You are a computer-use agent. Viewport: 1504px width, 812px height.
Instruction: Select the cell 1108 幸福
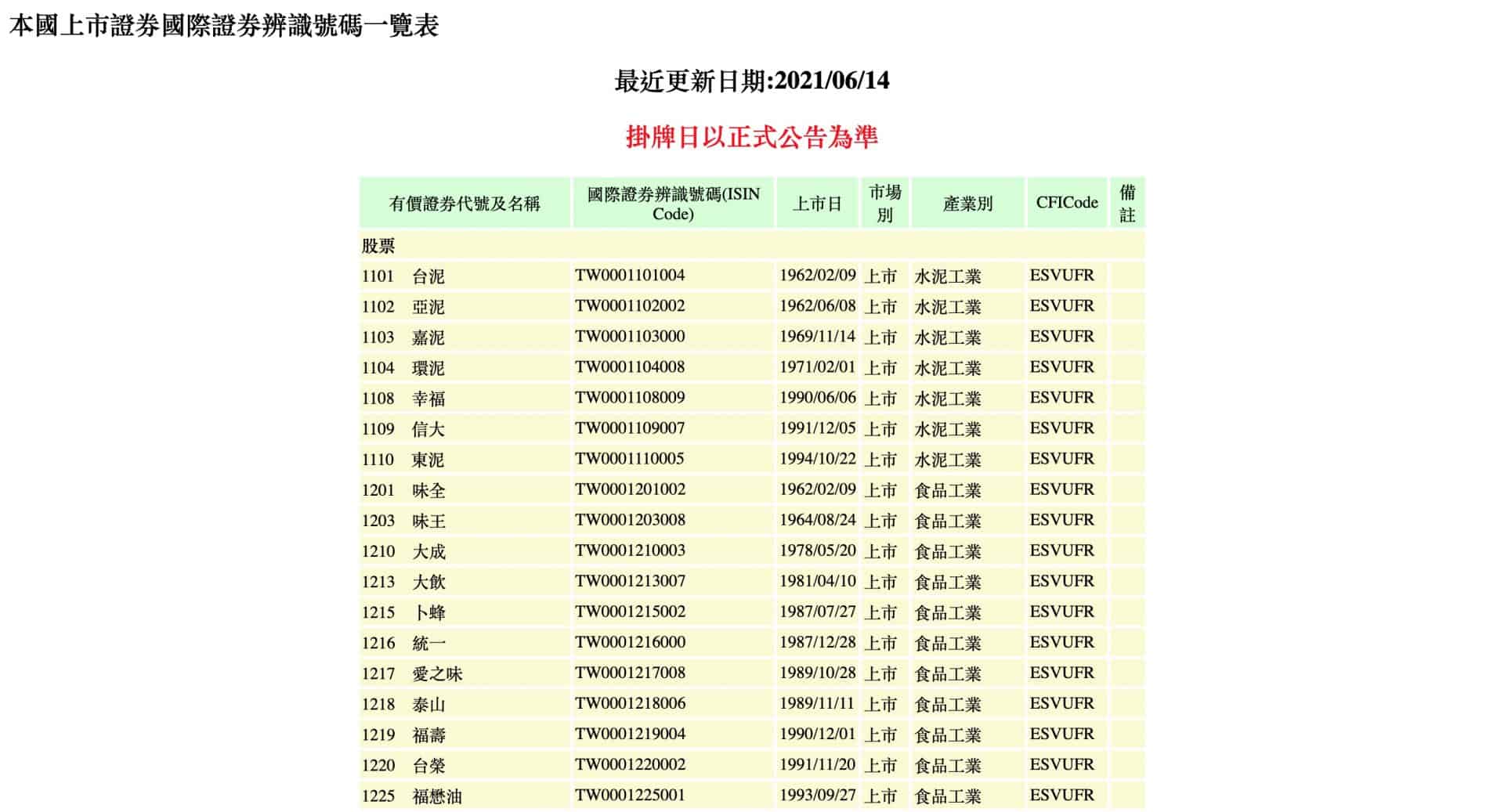pos(465,399)
